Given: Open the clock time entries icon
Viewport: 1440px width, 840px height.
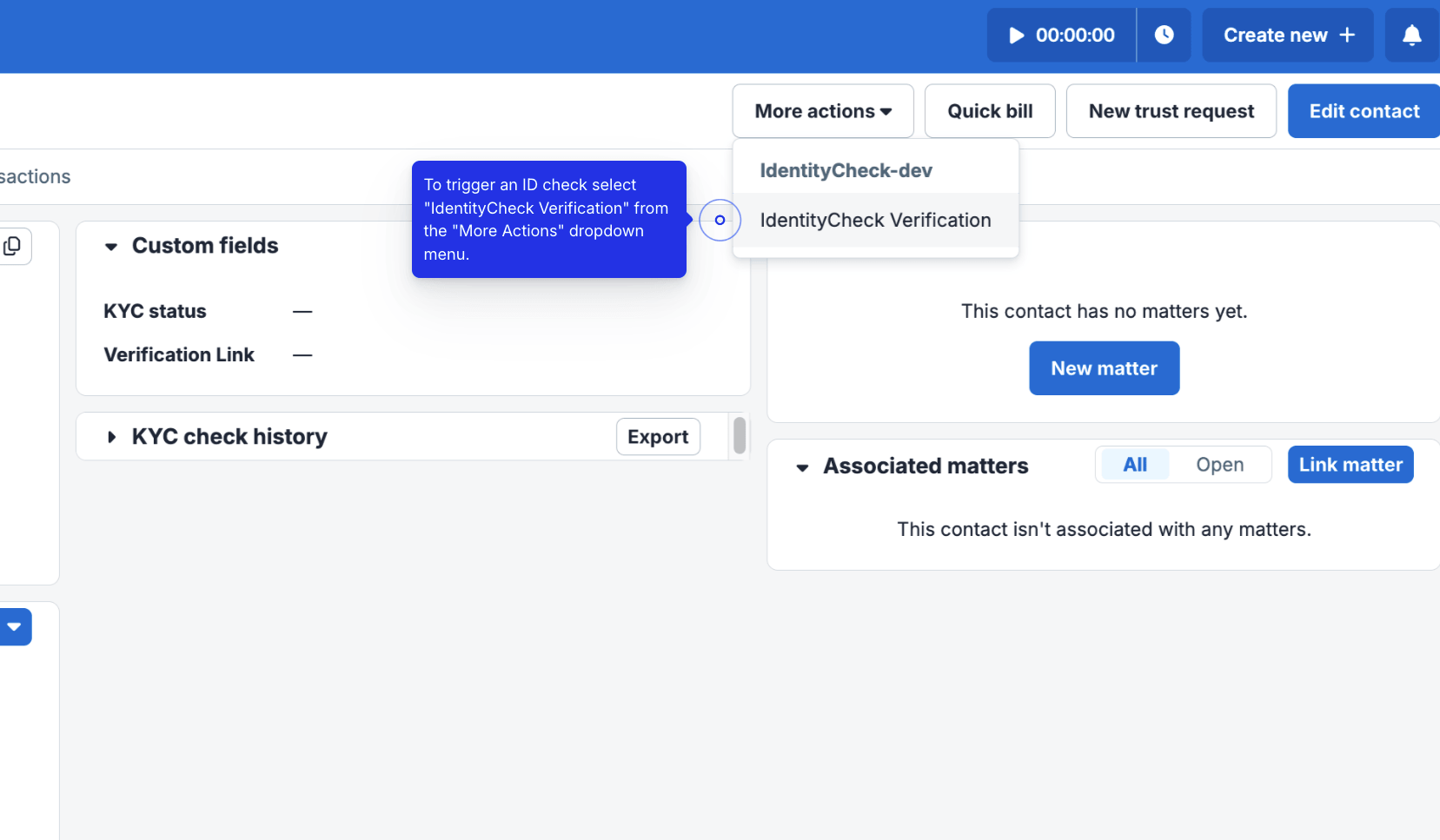Looking at the screenshot, I should click(x=1164, y=36).
